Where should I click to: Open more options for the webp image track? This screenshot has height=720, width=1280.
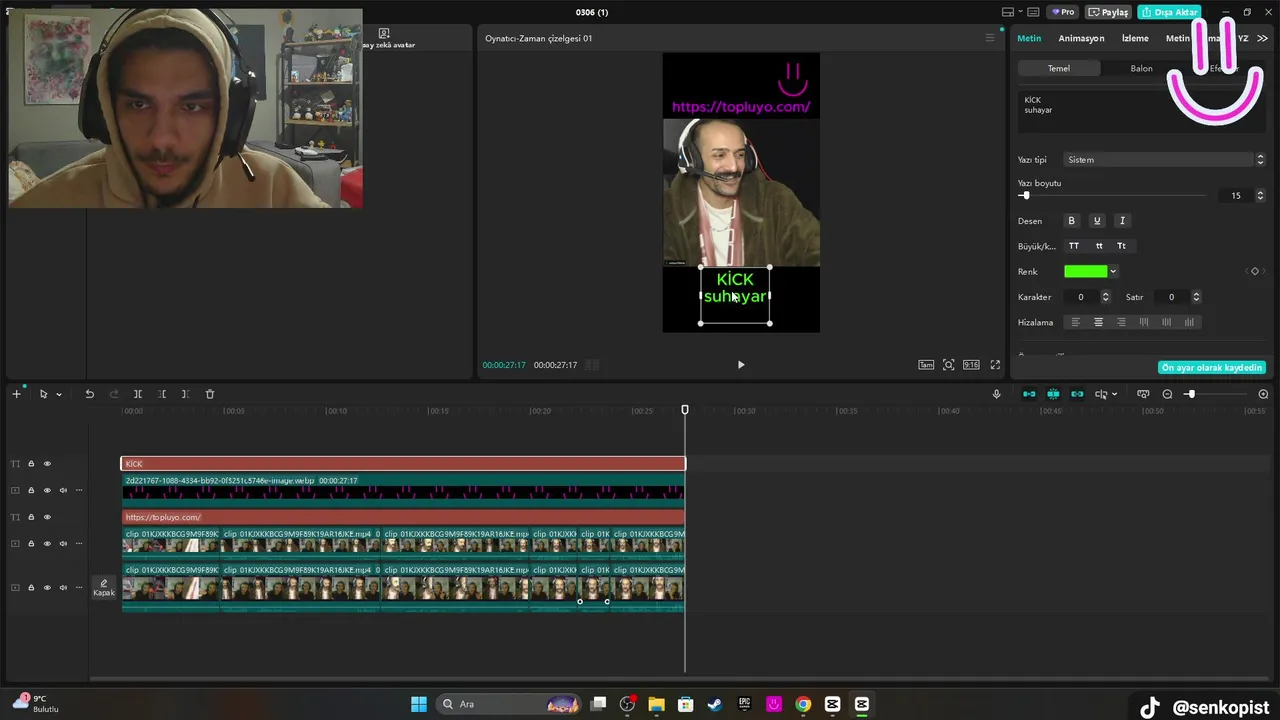click(79, 490)
